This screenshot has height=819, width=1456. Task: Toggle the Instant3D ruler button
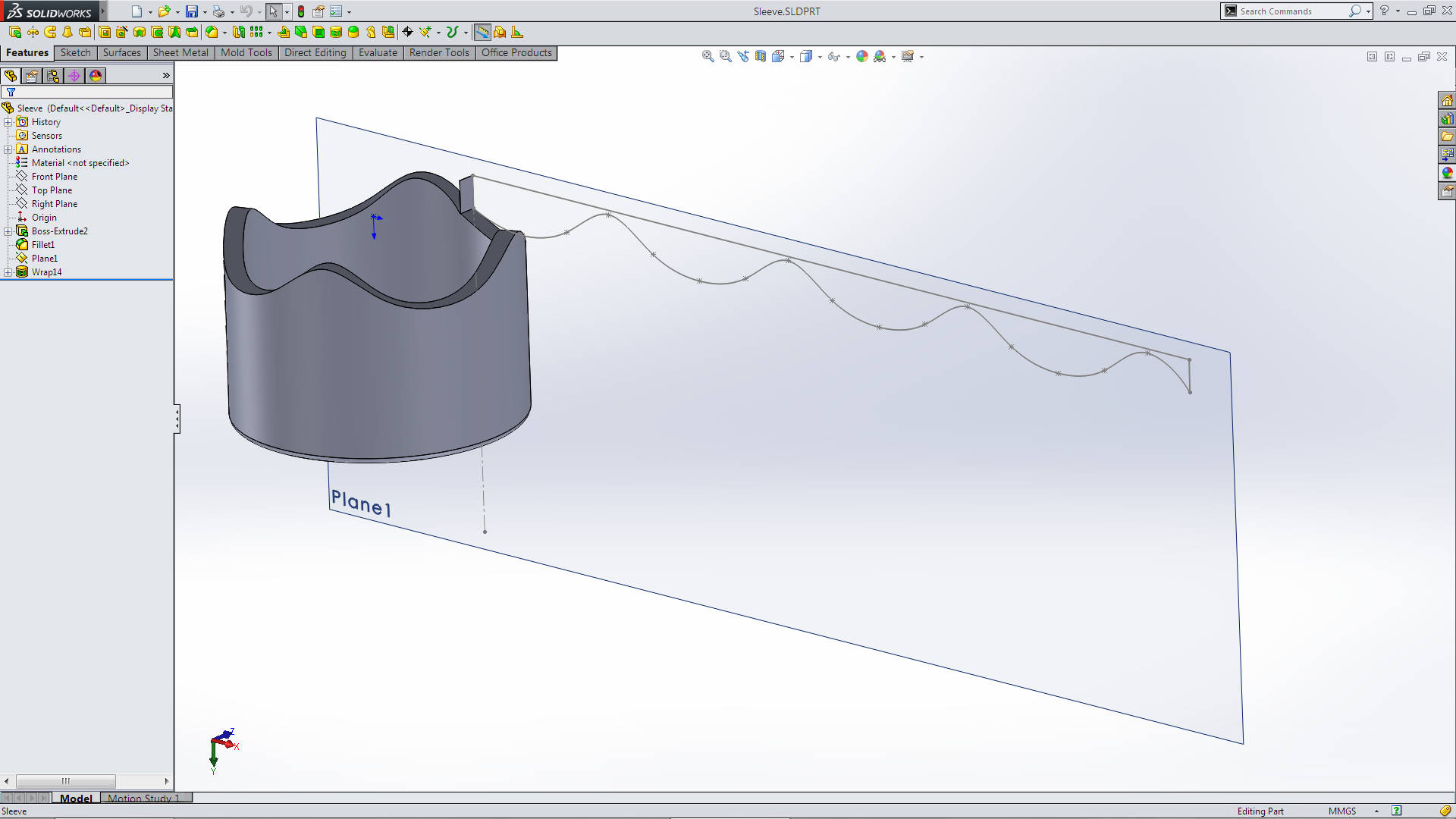tap(482, 32)
